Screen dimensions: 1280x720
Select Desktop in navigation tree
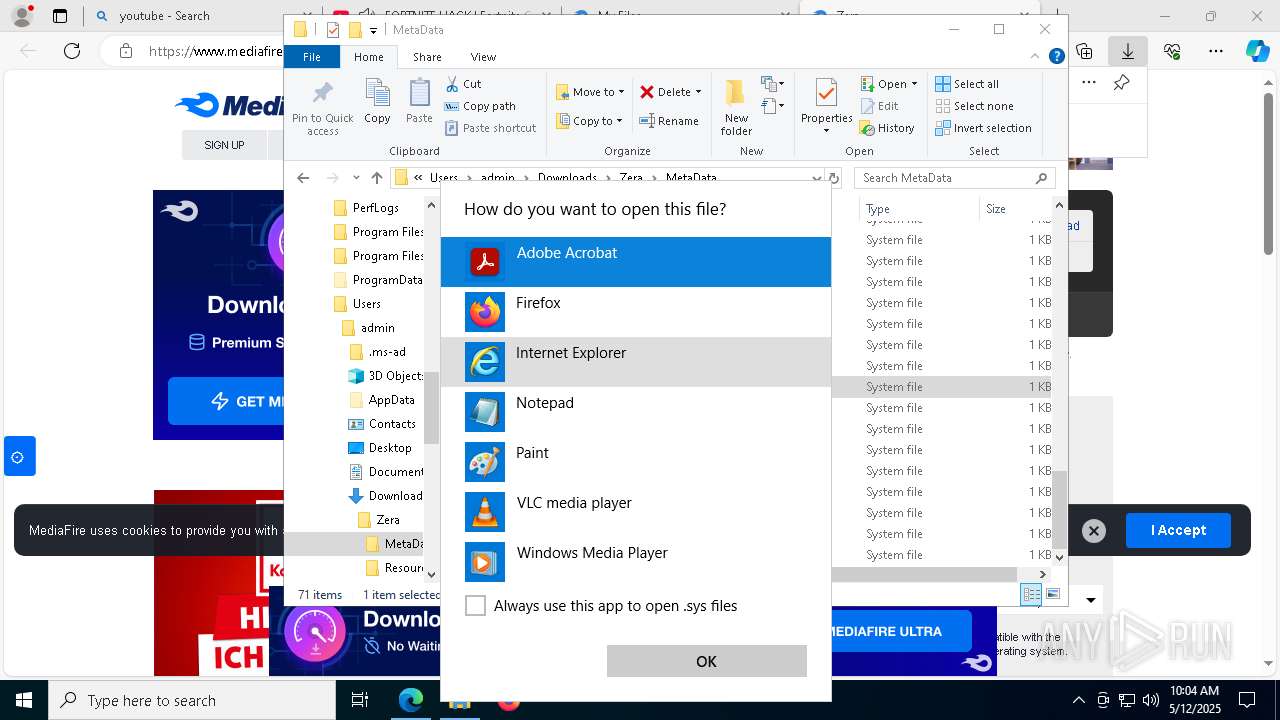(x=380, y=448)
